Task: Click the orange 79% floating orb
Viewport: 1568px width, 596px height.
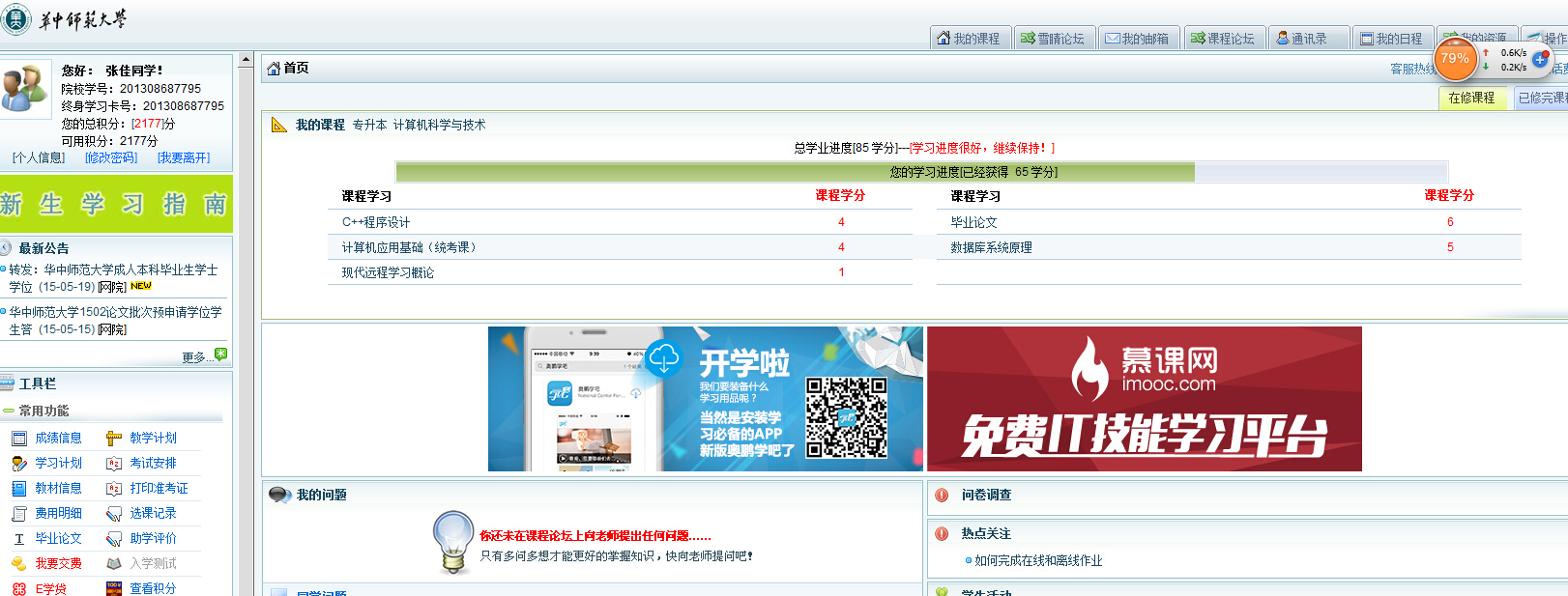Action: coord(1455,59)
